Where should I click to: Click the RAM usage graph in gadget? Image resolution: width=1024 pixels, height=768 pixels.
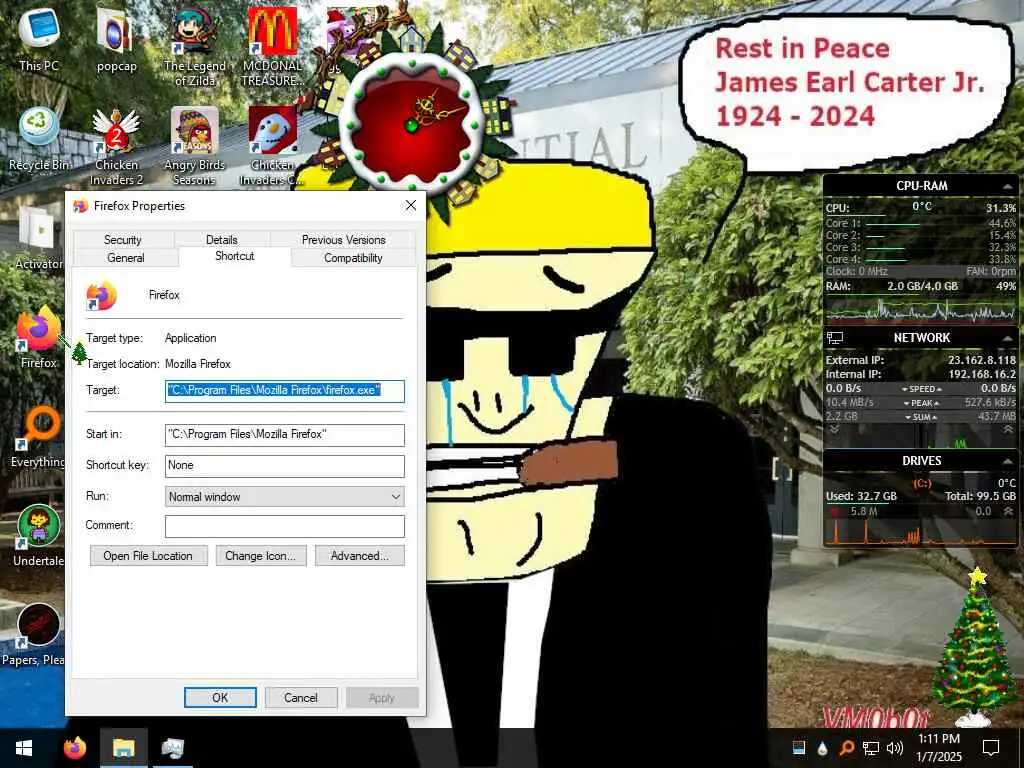pos(920,310)
